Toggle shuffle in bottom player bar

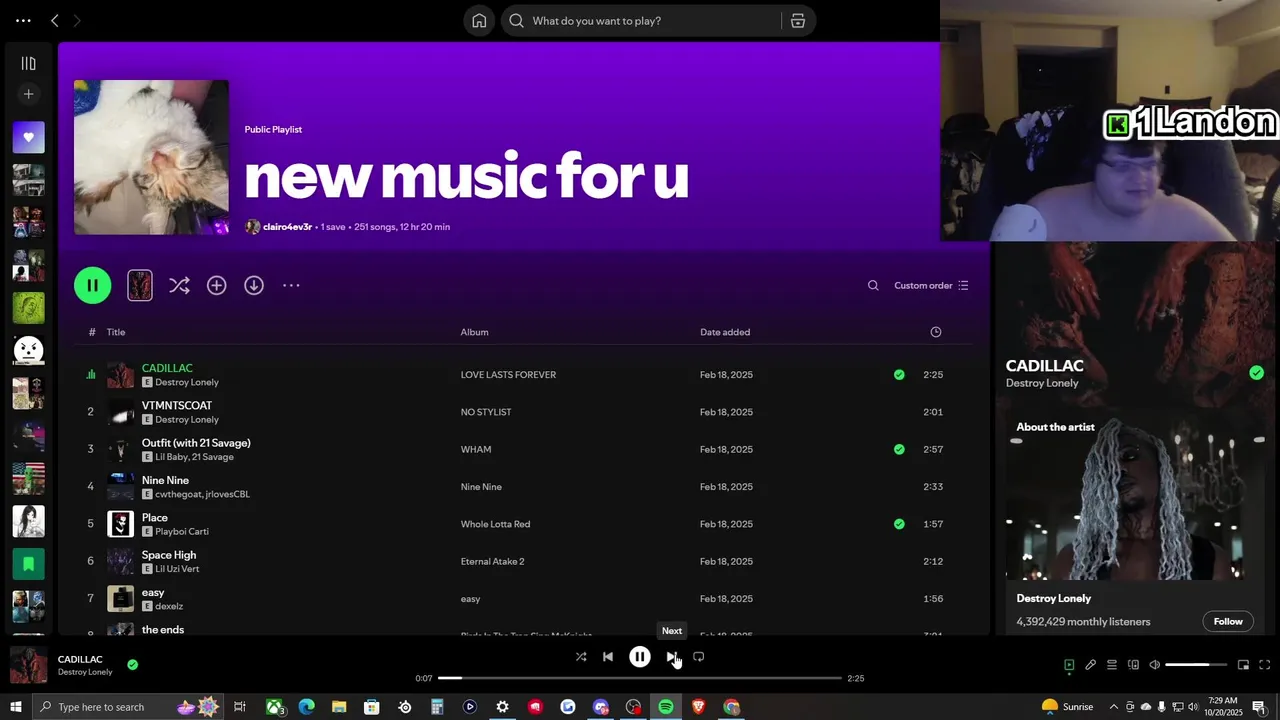click(x=581, y=657)
